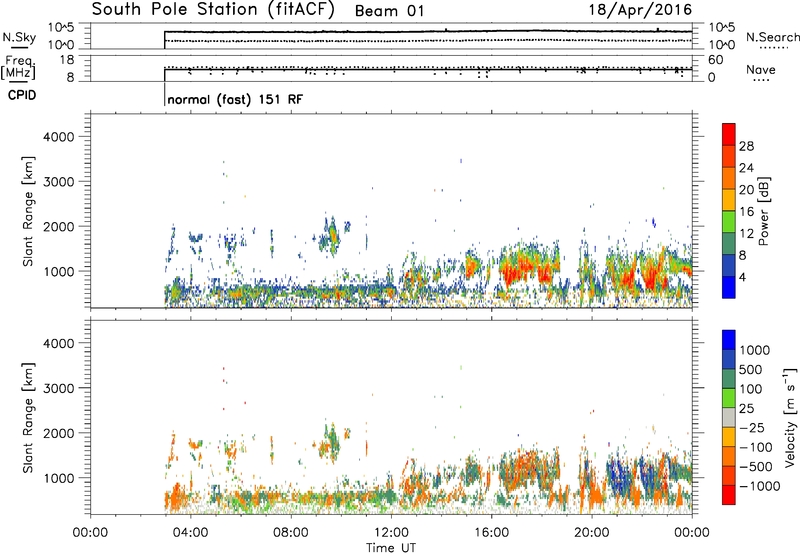
Task: Click the '3000' tick label on the velocity panel
Action: point(58,388)
